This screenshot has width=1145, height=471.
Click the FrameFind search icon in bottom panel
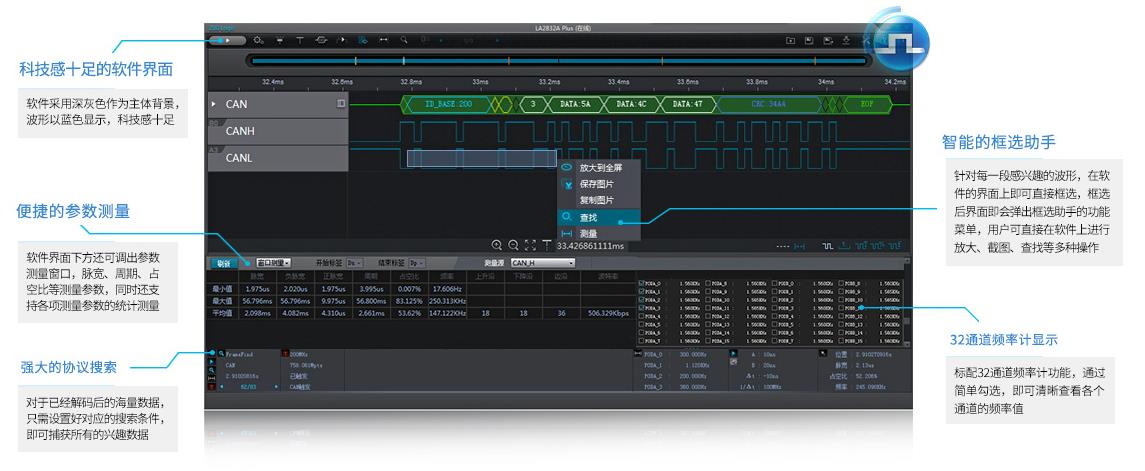(220, 354)
